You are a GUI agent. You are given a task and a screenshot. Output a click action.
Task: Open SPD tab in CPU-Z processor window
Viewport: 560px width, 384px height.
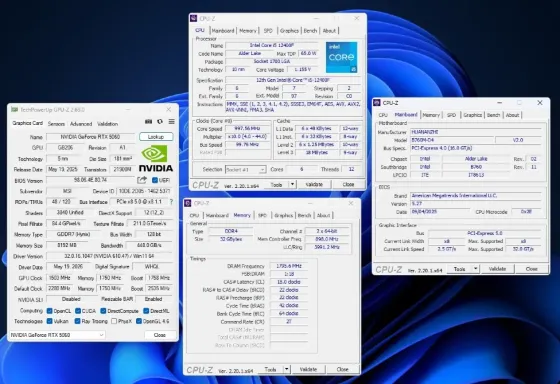pyautogui.click(x=268, y=31)
